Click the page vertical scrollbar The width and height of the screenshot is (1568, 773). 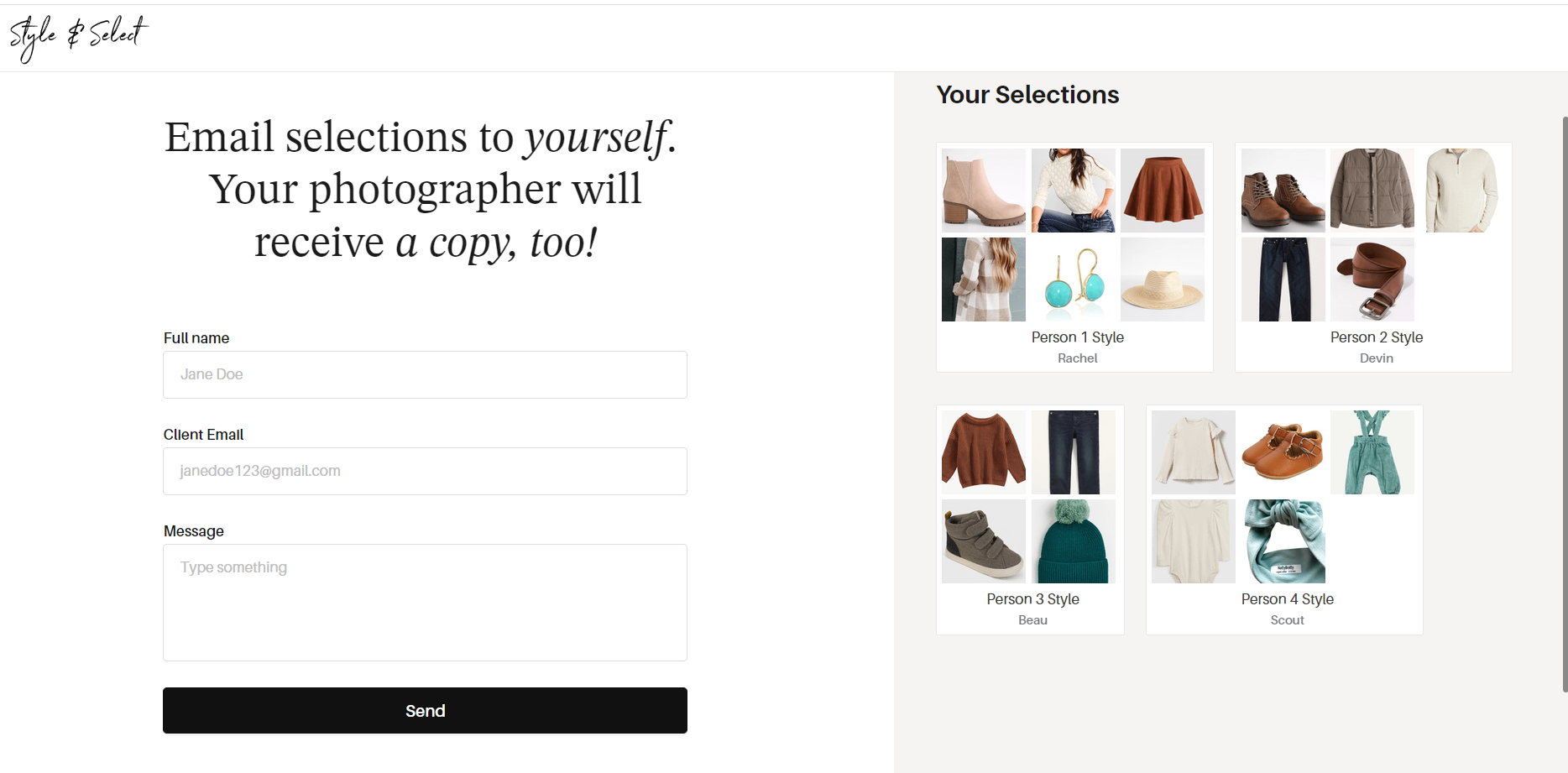(1564, 403)
